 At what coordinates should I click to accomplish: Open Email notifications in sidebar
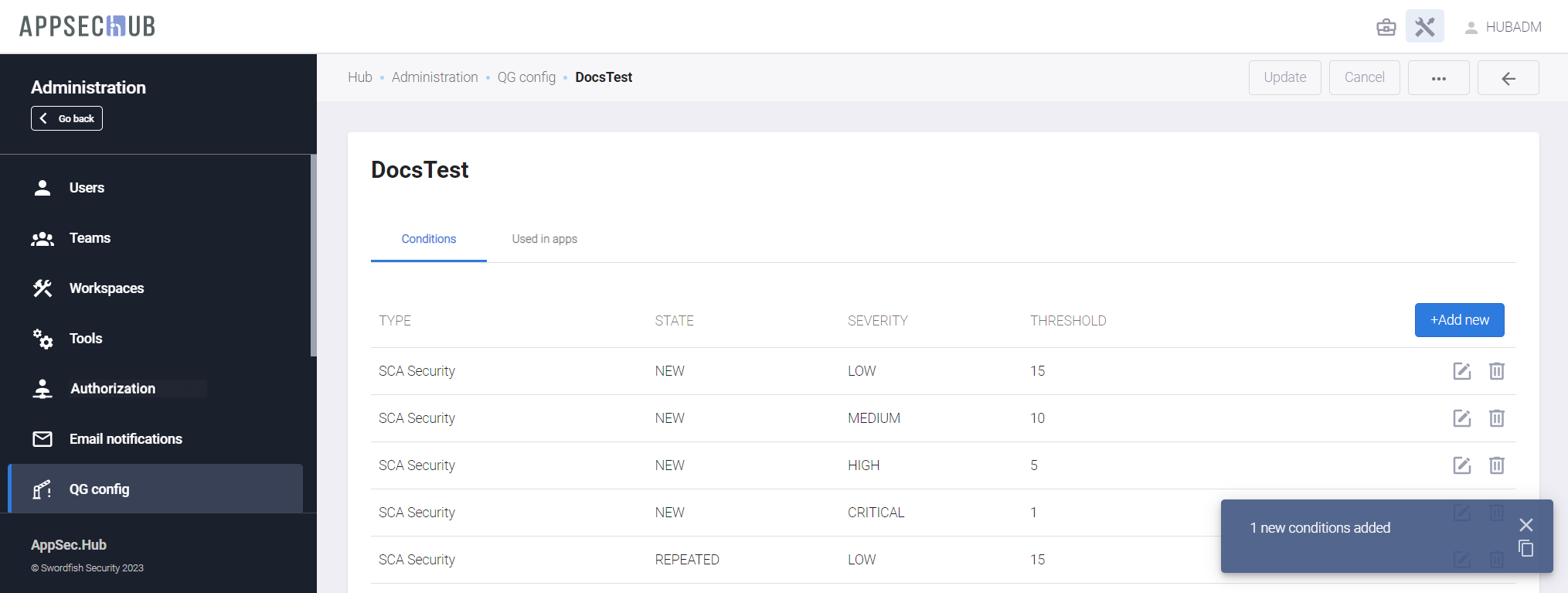pyautogui.click(x=125, y=439)
